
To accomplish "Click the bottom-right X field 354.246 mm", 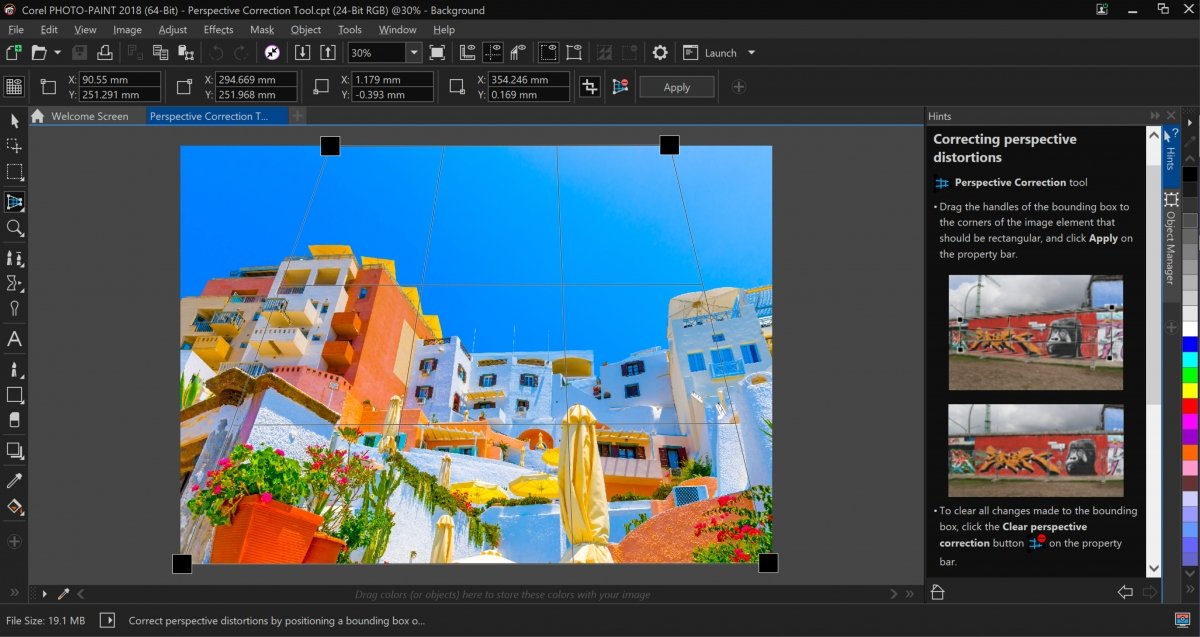I will (529, 79).
